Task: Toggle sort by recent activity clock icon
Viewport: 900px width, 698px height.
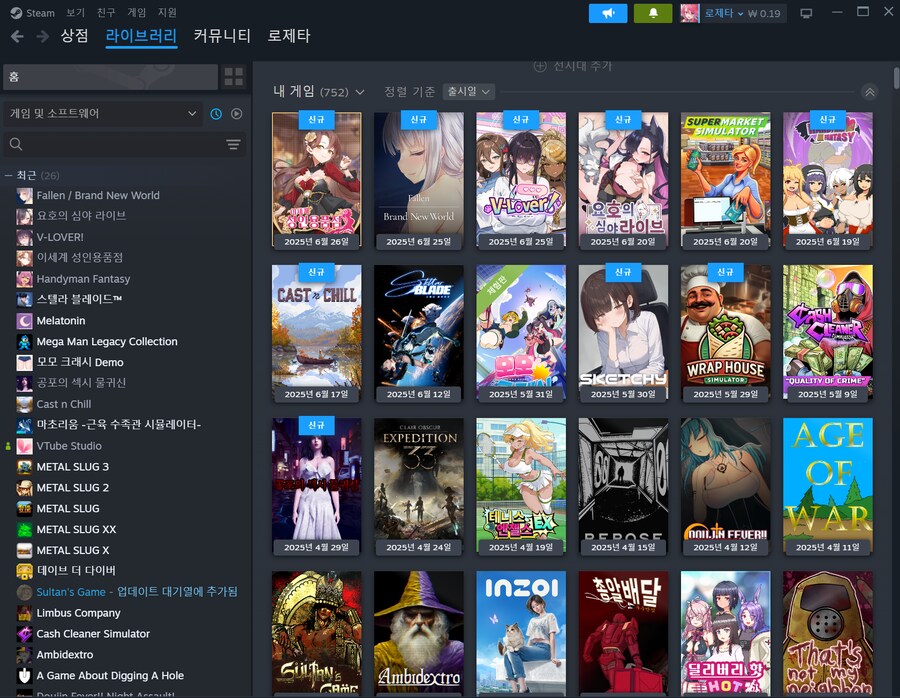Action: [x=216, y=114]
